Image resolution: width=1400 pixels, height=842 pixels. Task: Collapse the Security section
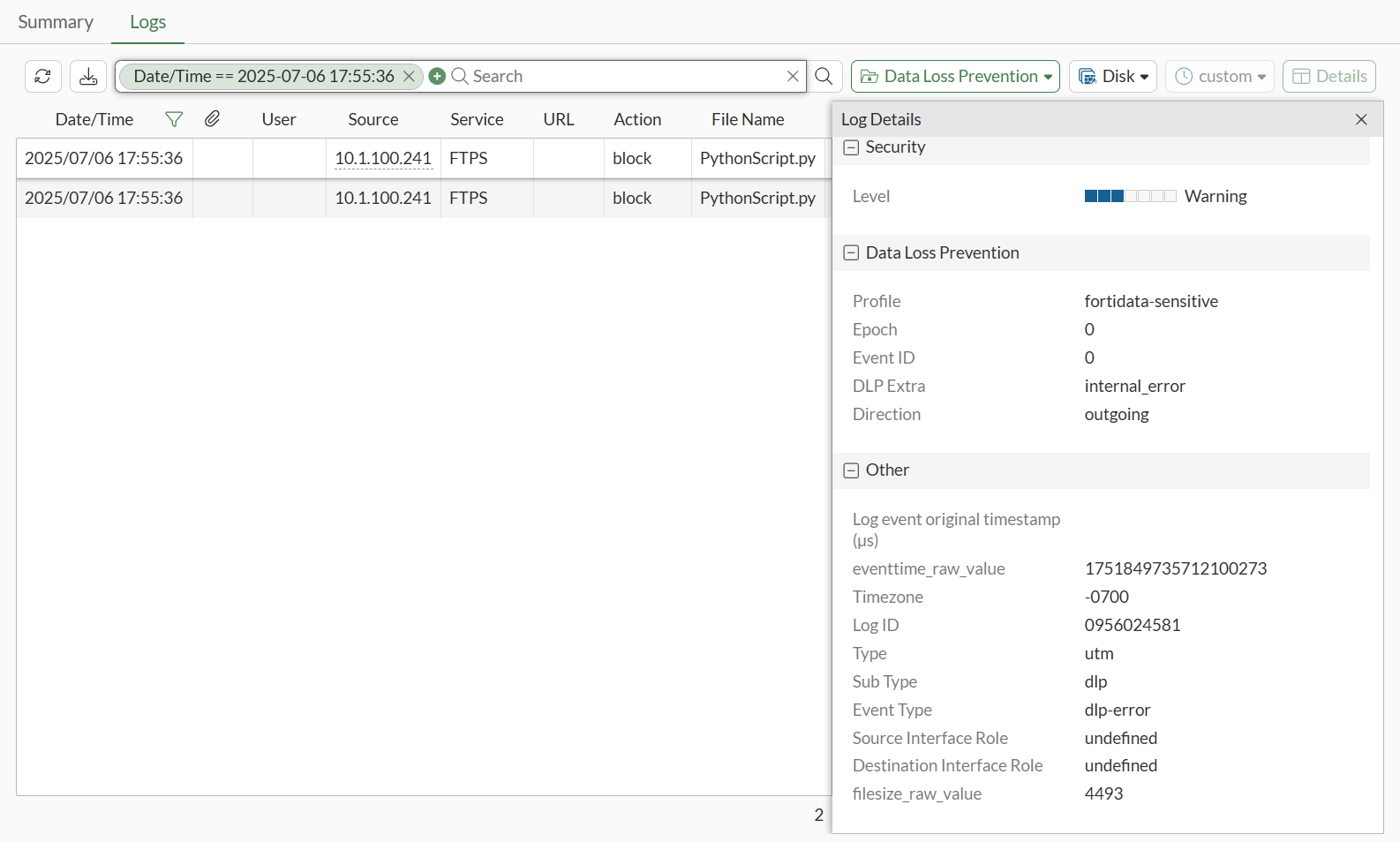851,147
